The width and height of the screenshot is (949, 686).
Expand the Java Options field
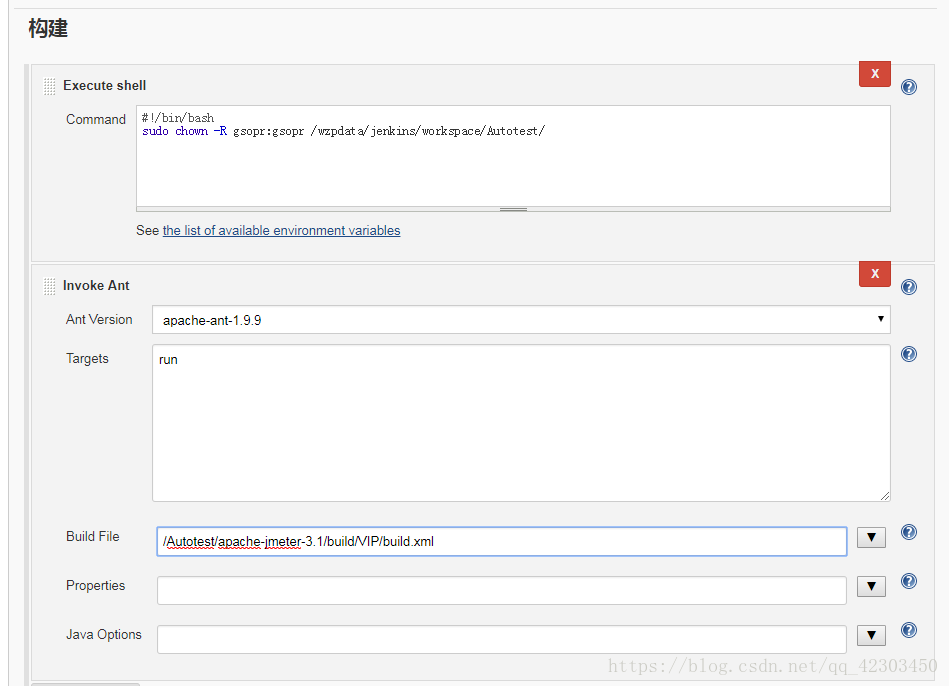pos(871,635)
